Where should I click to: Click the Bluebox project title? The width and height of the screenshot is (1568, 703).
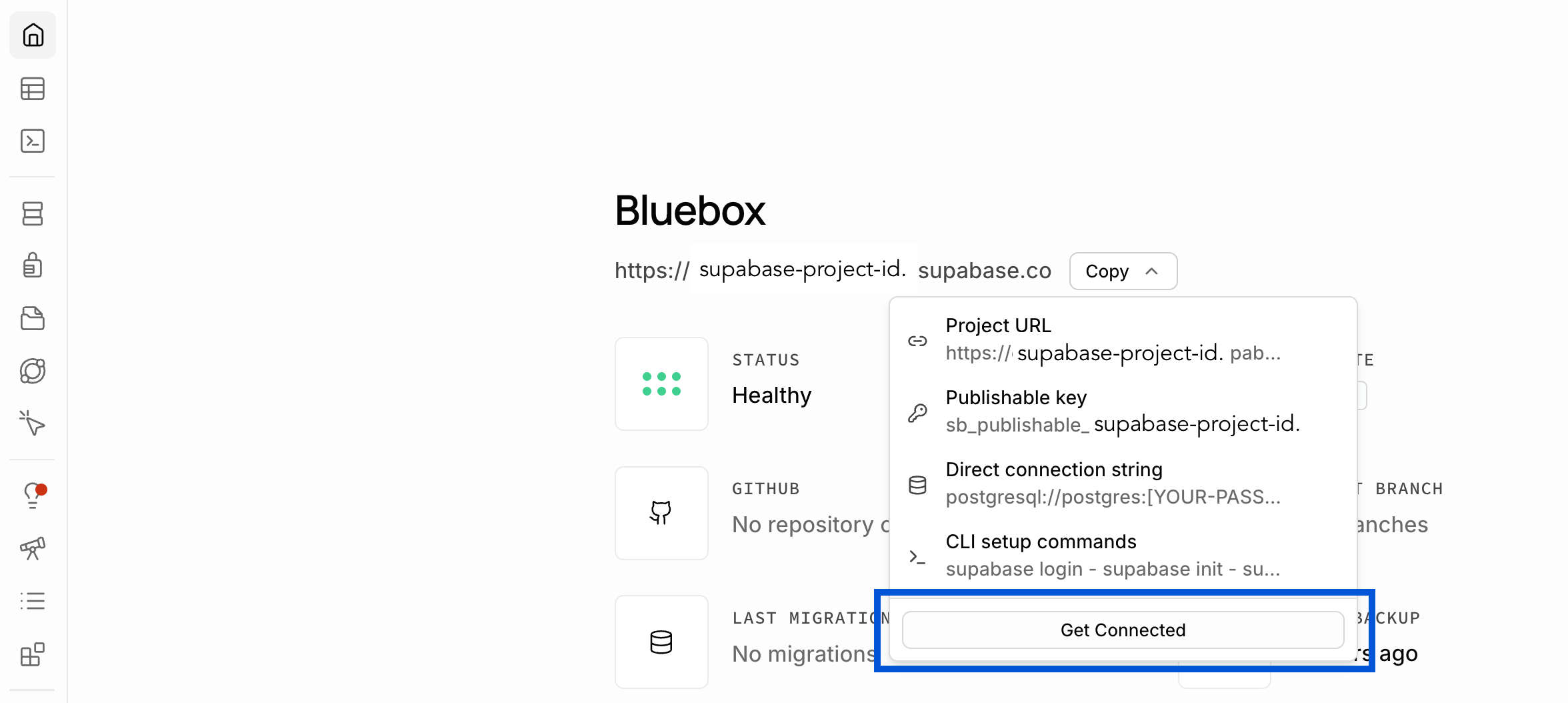(690, 211)
